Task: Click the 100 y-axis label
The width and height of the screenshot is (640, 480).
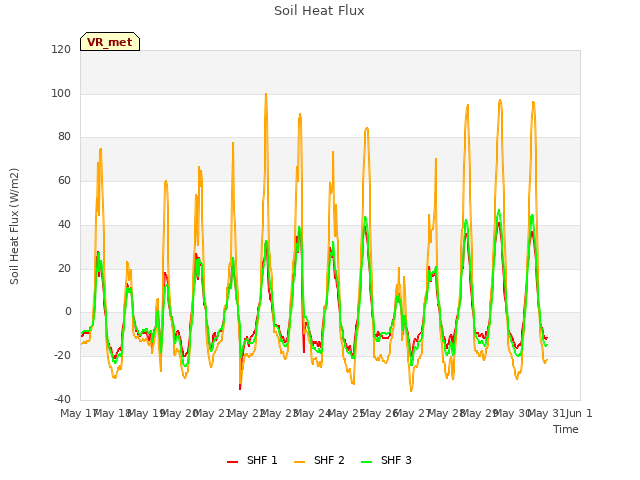Action: coord(61,93)
